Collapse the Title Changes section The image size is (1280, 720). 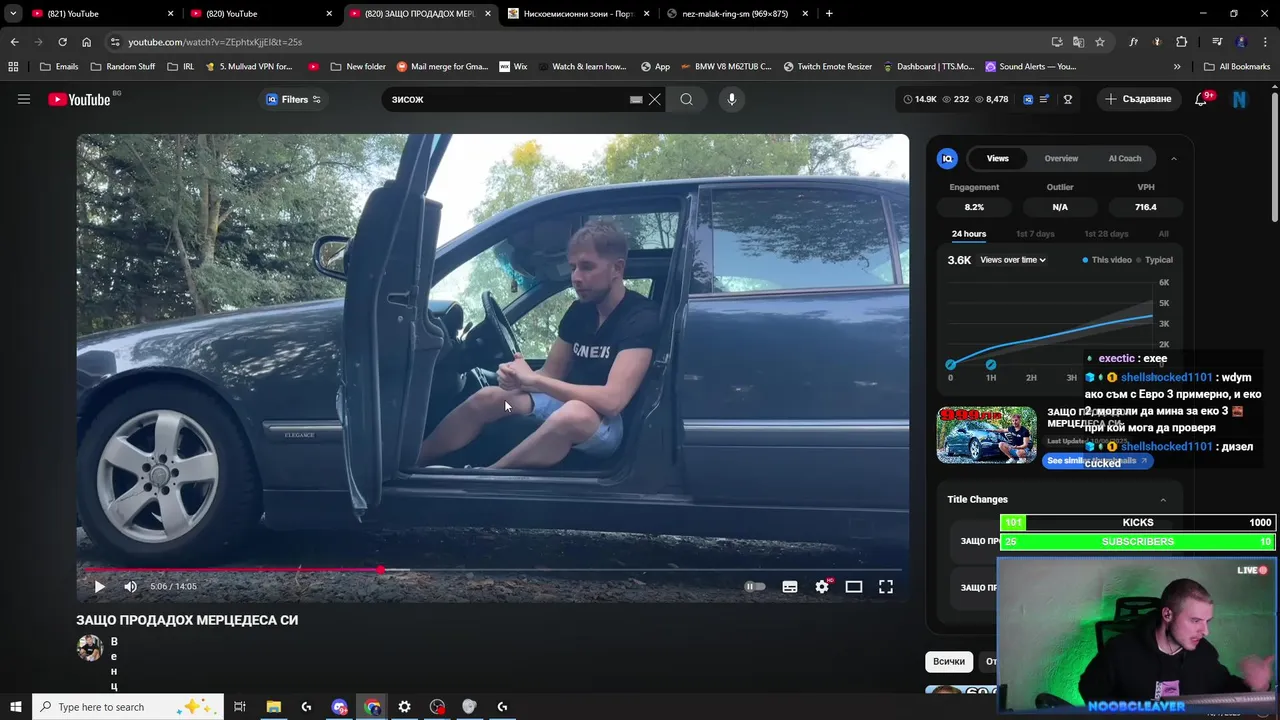[x=1163, y=499]
